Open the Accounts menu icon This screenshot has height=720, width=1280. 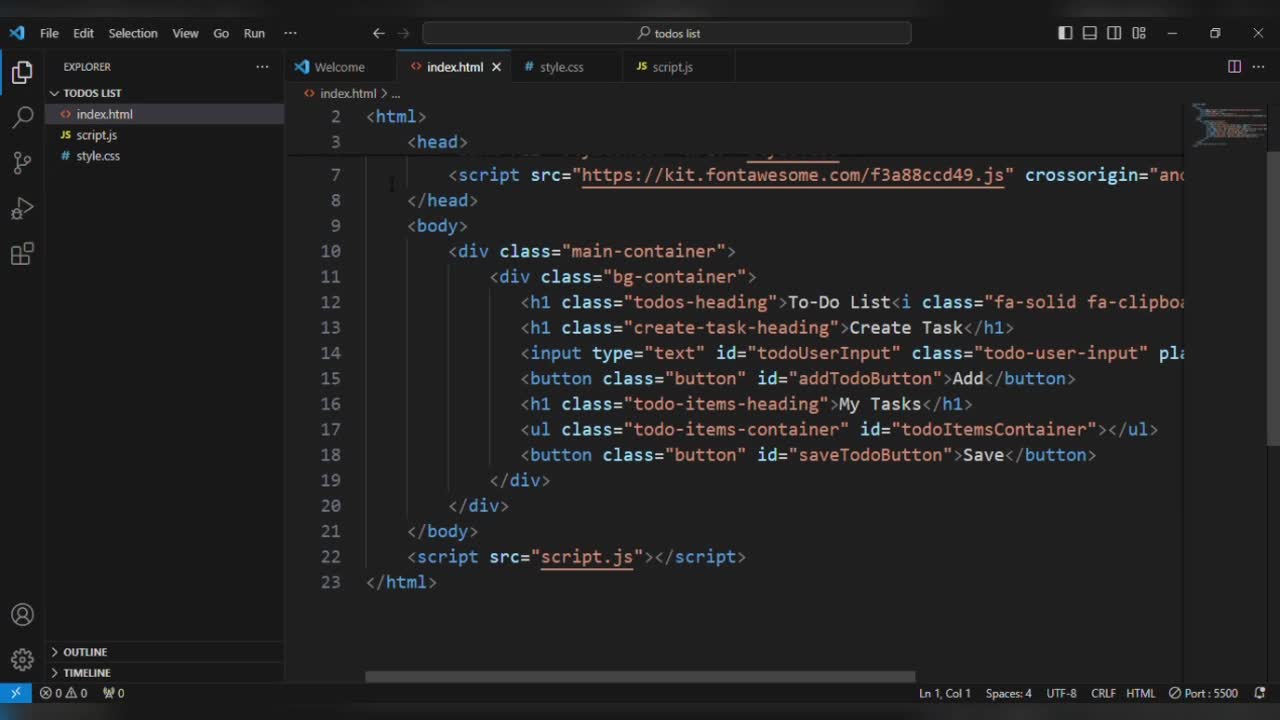pyautogui.click(x=22, y=615)
